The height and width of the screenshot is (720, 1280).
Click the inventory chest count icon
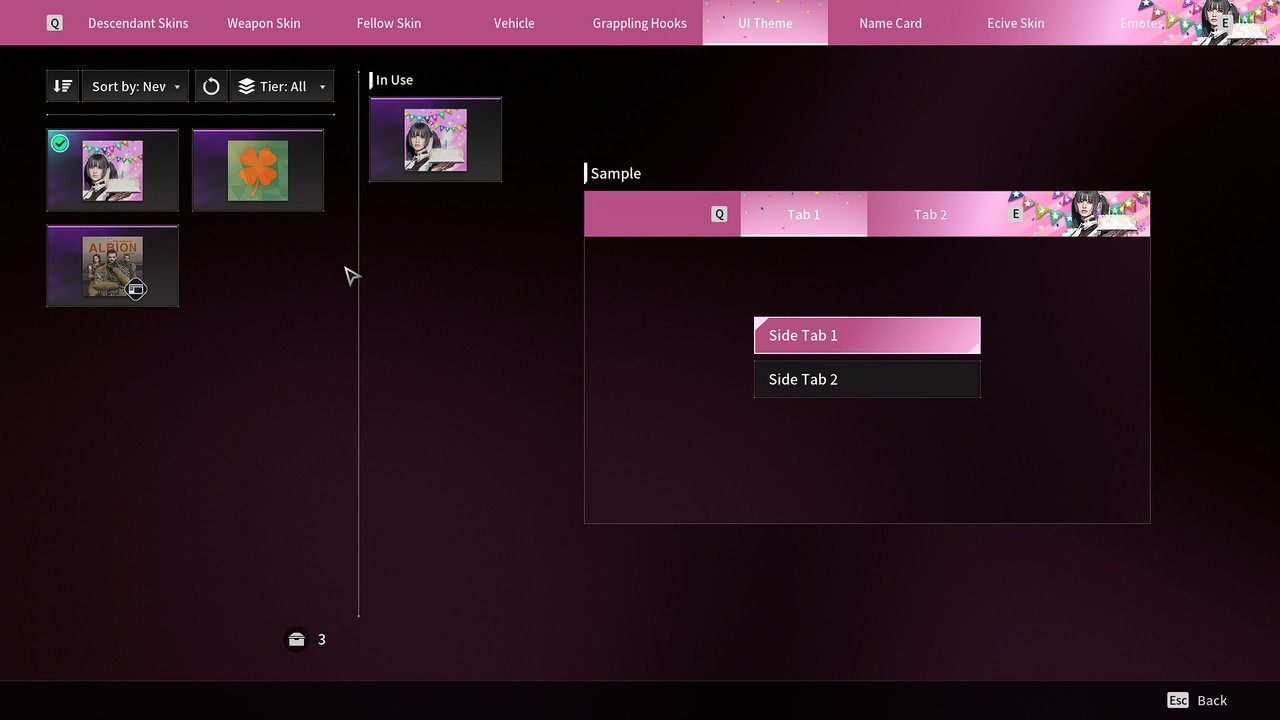(x=296, y=639)
